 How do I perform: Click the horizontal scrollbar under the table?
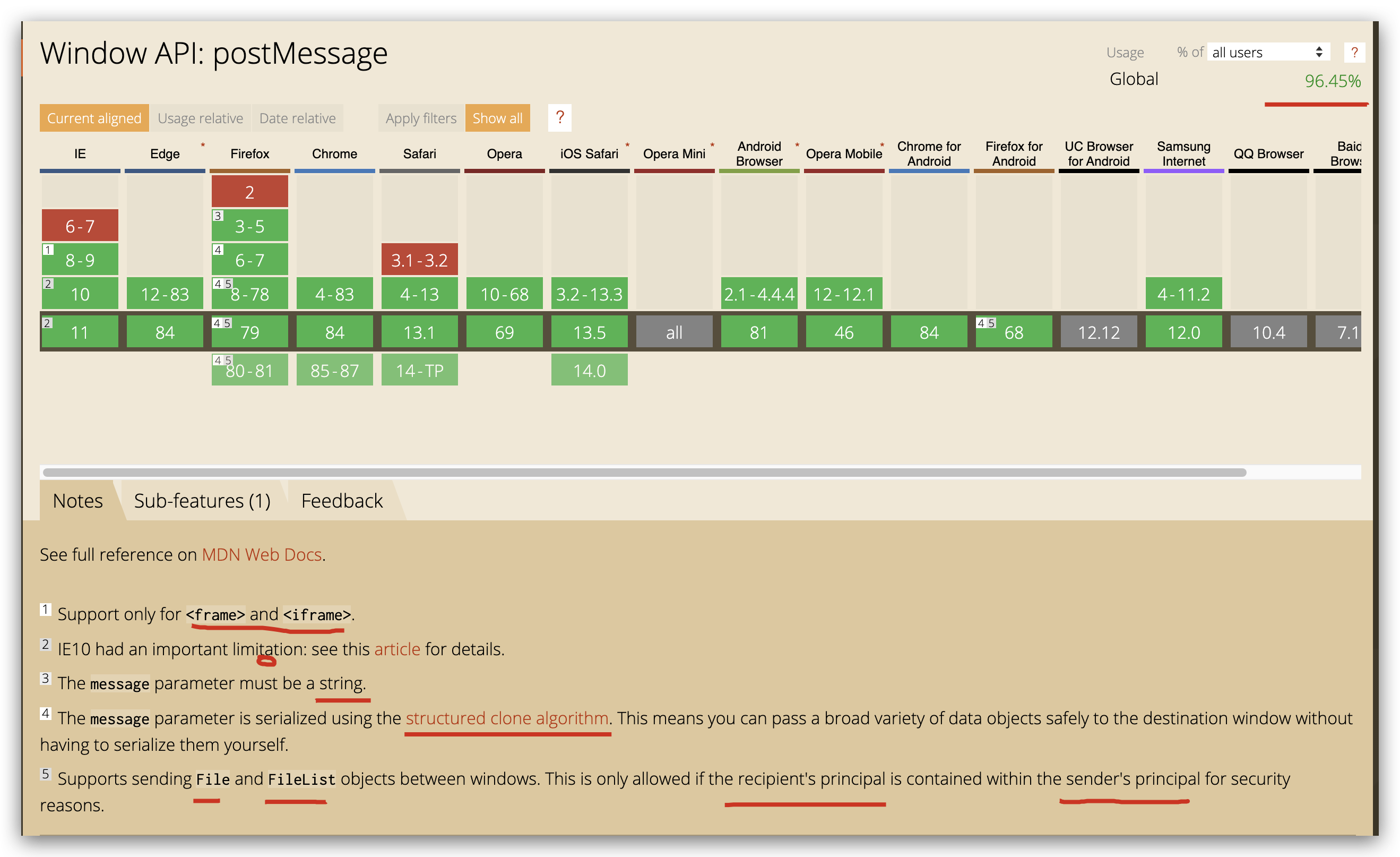(644, 472)
